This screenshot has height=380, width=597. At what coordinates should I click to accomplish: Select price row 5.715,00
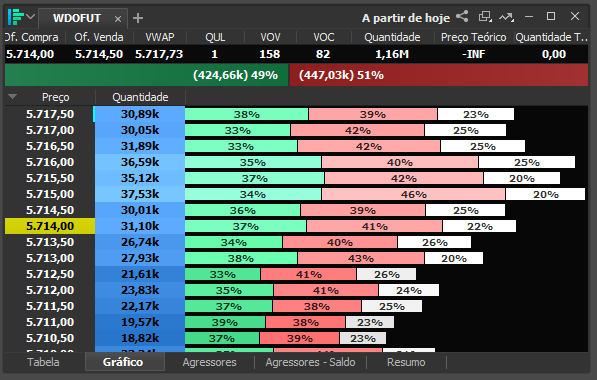[50, 194]
